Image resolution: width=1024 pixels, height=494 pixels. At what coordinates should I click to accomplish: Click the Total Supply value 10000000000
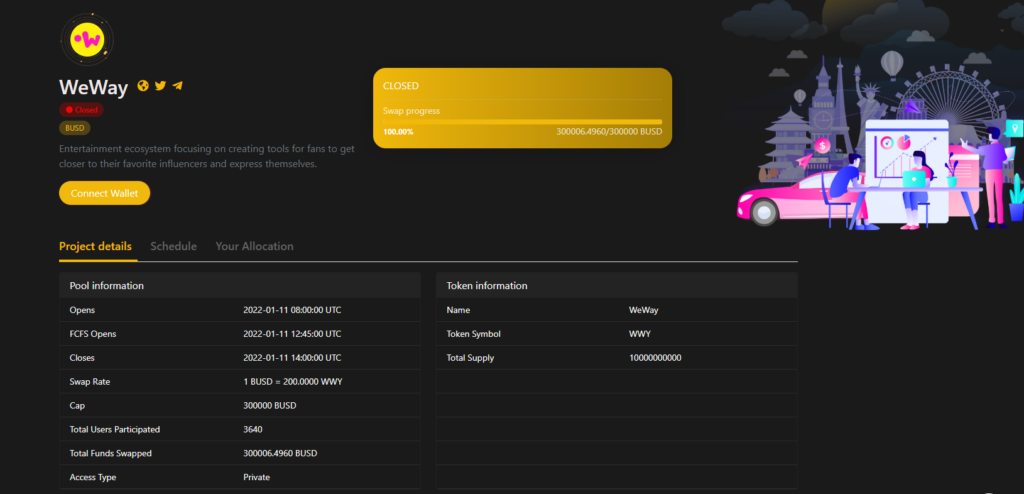click(x=655, y=358)
